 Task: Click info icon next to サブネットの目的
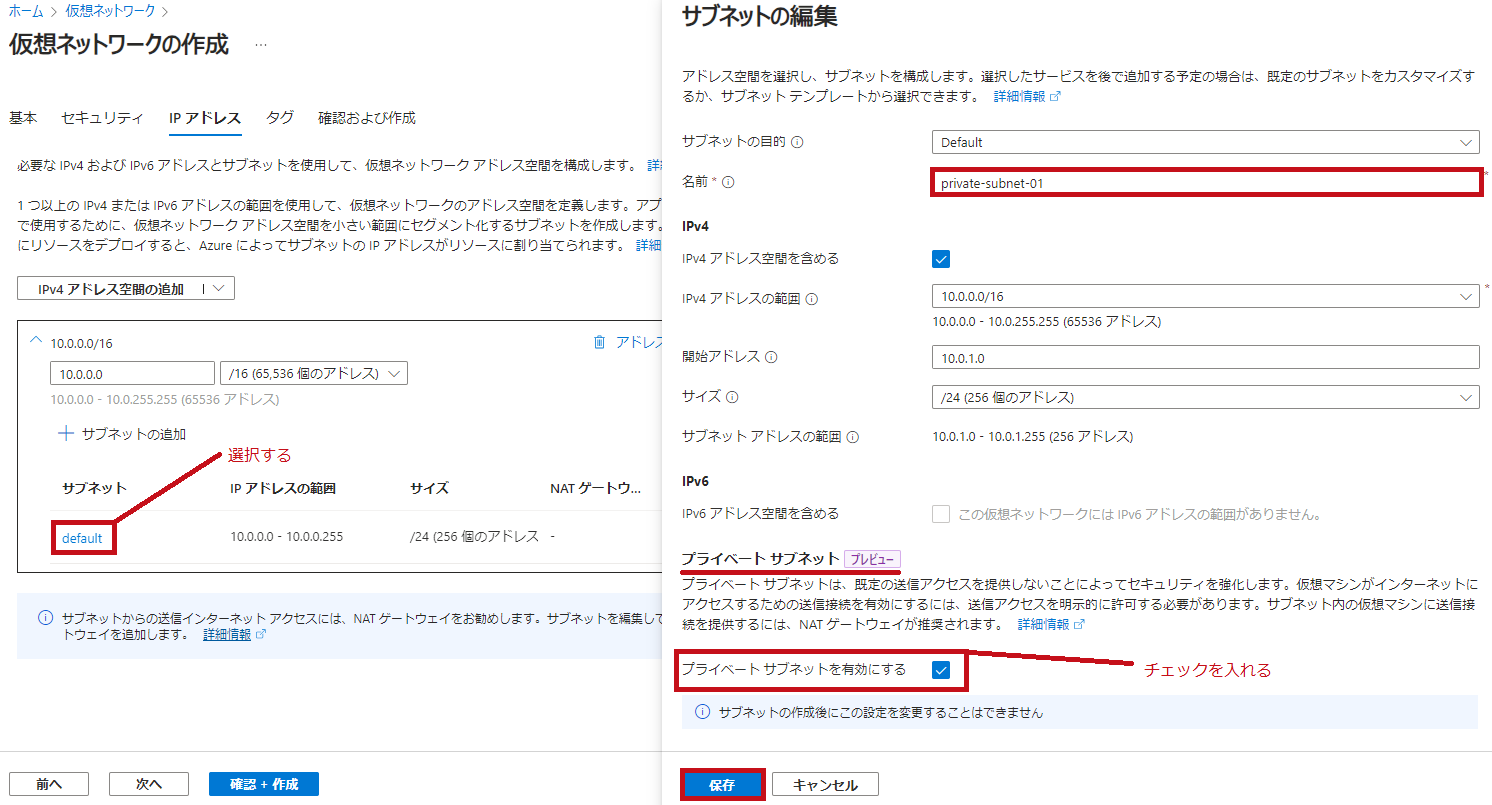click(x=797, y=142)
